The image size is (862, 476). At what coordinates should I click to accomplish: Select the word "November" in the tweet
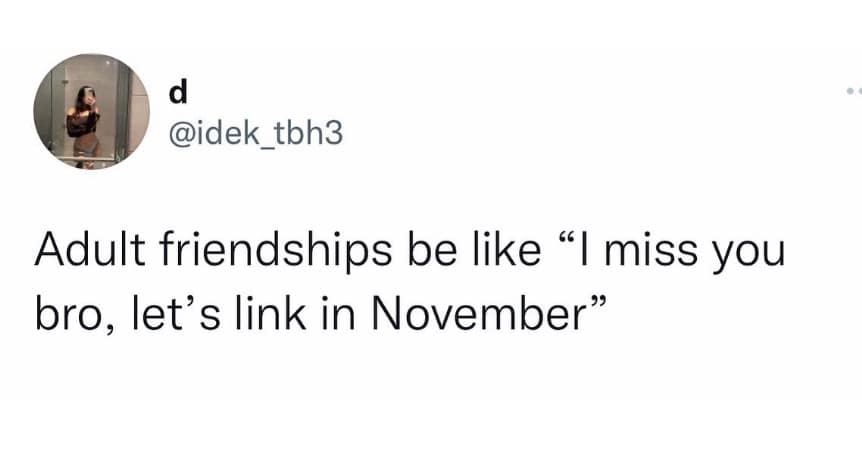coord(479,314)
